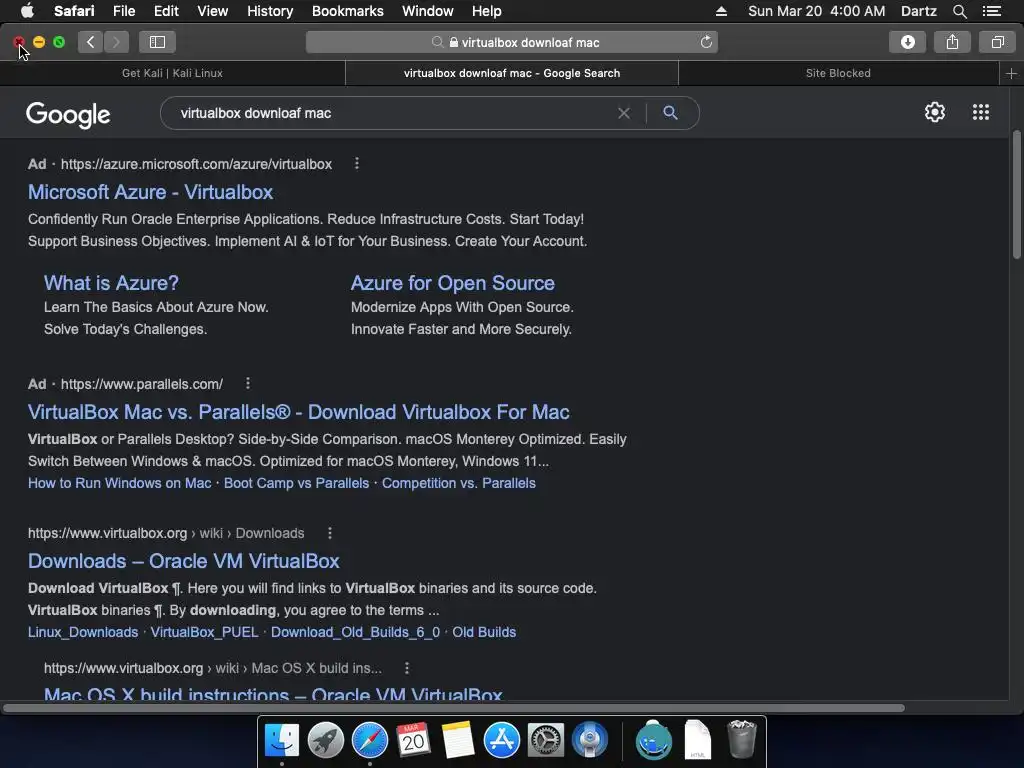Open the History menu
The image size is (1024, 768).
[270, 11]
